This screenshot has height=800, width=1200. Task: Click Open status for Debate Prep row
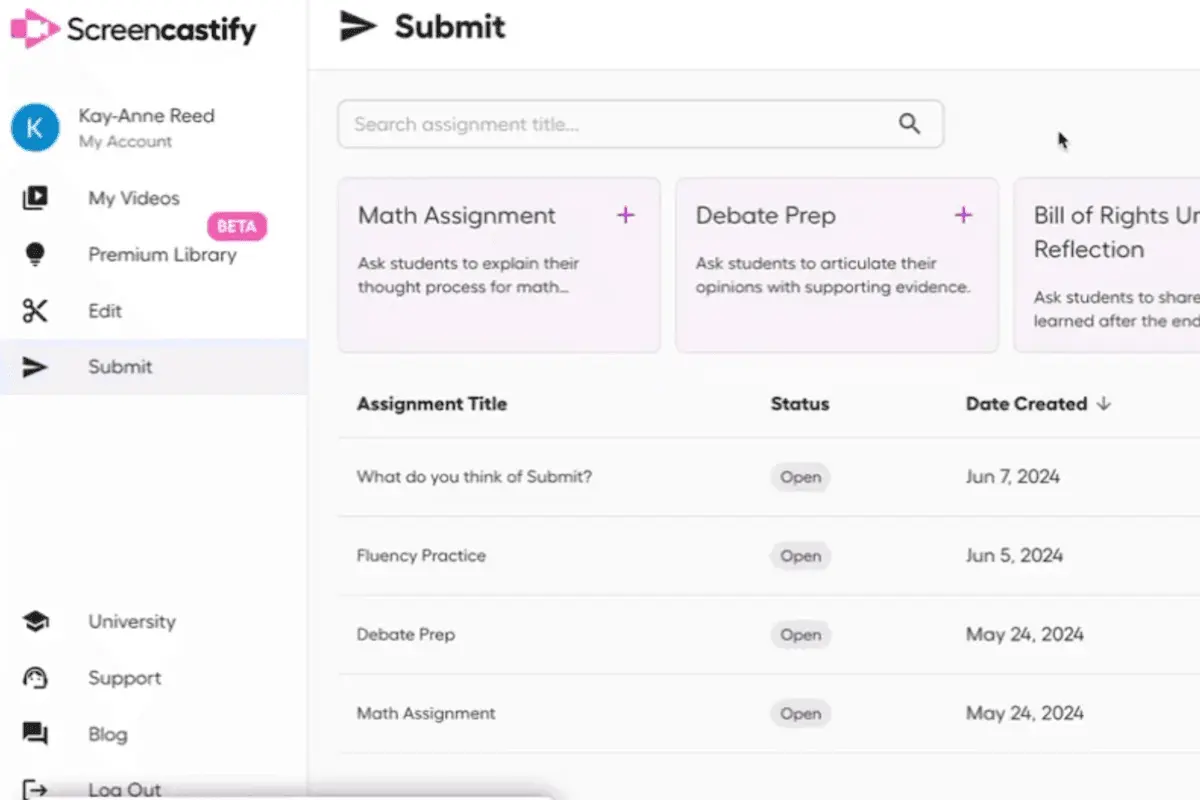800,635
